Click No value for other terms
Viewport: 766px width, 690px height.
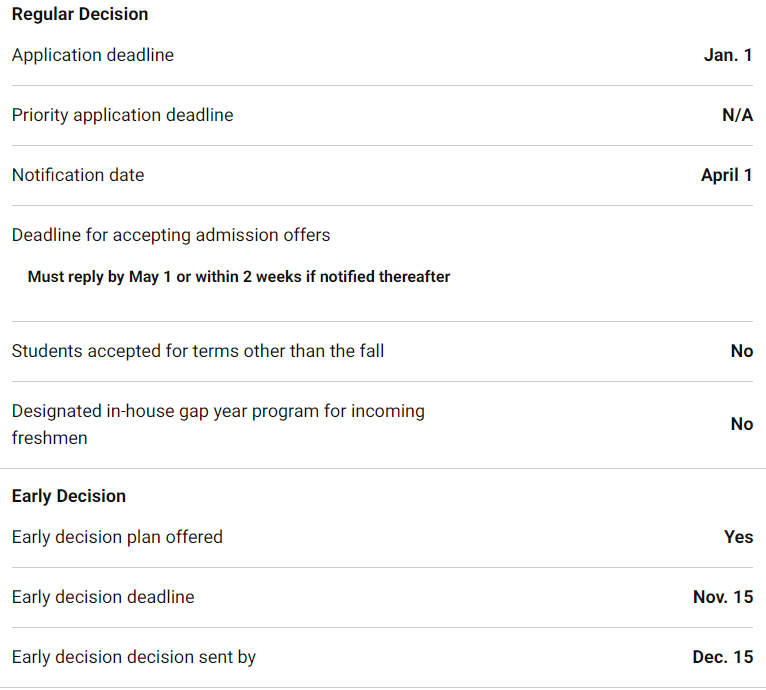(x=742, y=351)
